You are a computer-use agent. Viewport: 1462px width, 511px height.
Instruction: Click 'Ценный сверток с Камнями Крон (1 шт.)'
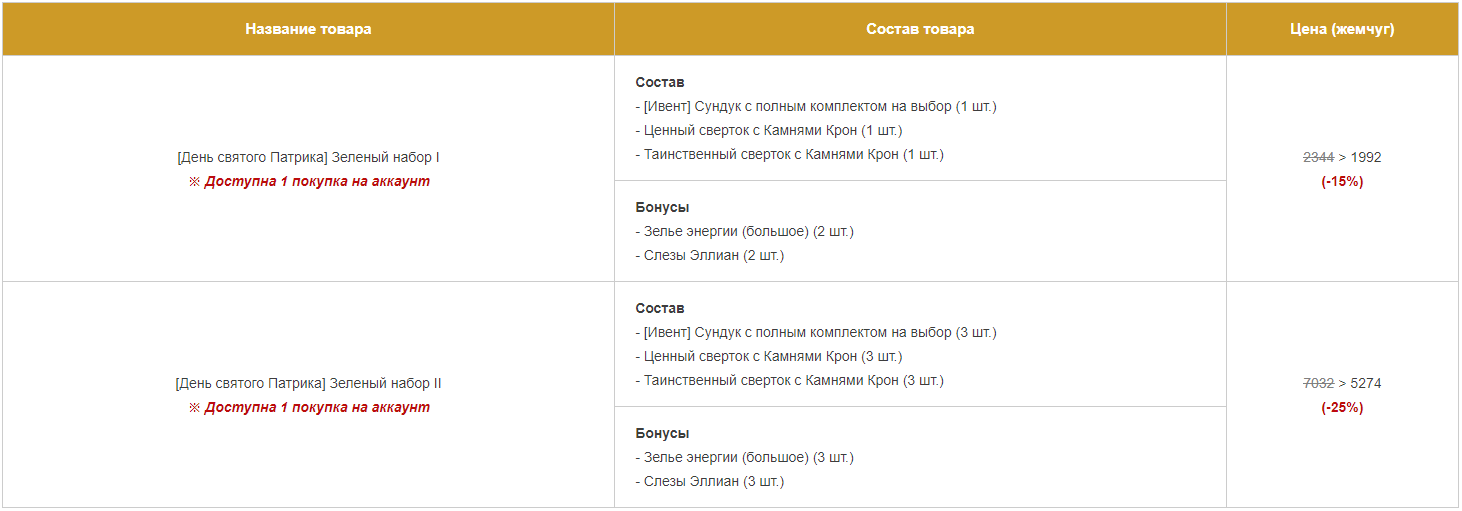(769, 130)
